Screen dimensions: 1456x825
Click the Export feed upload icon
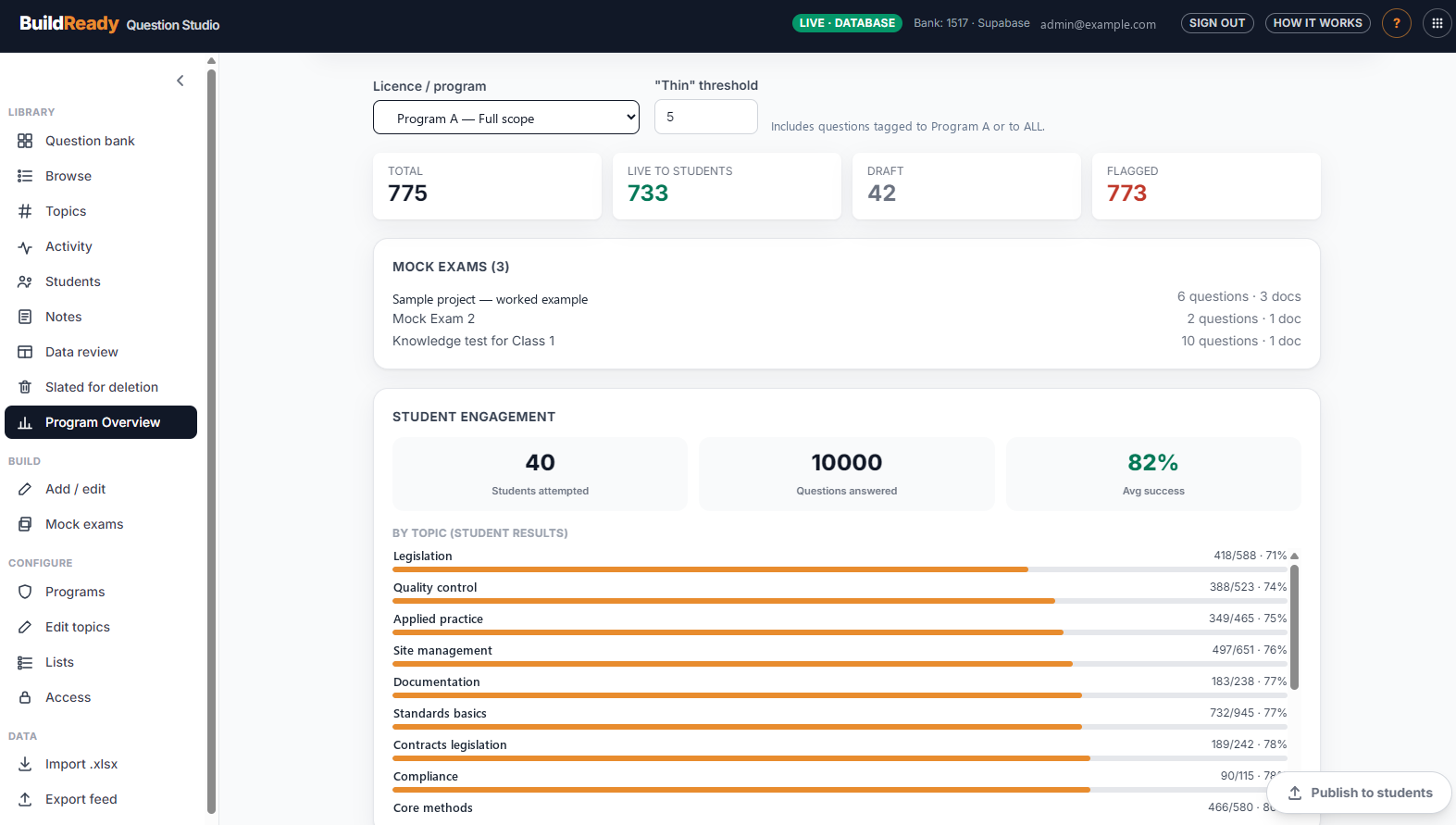pyautogui.click(x=25, y=799)
